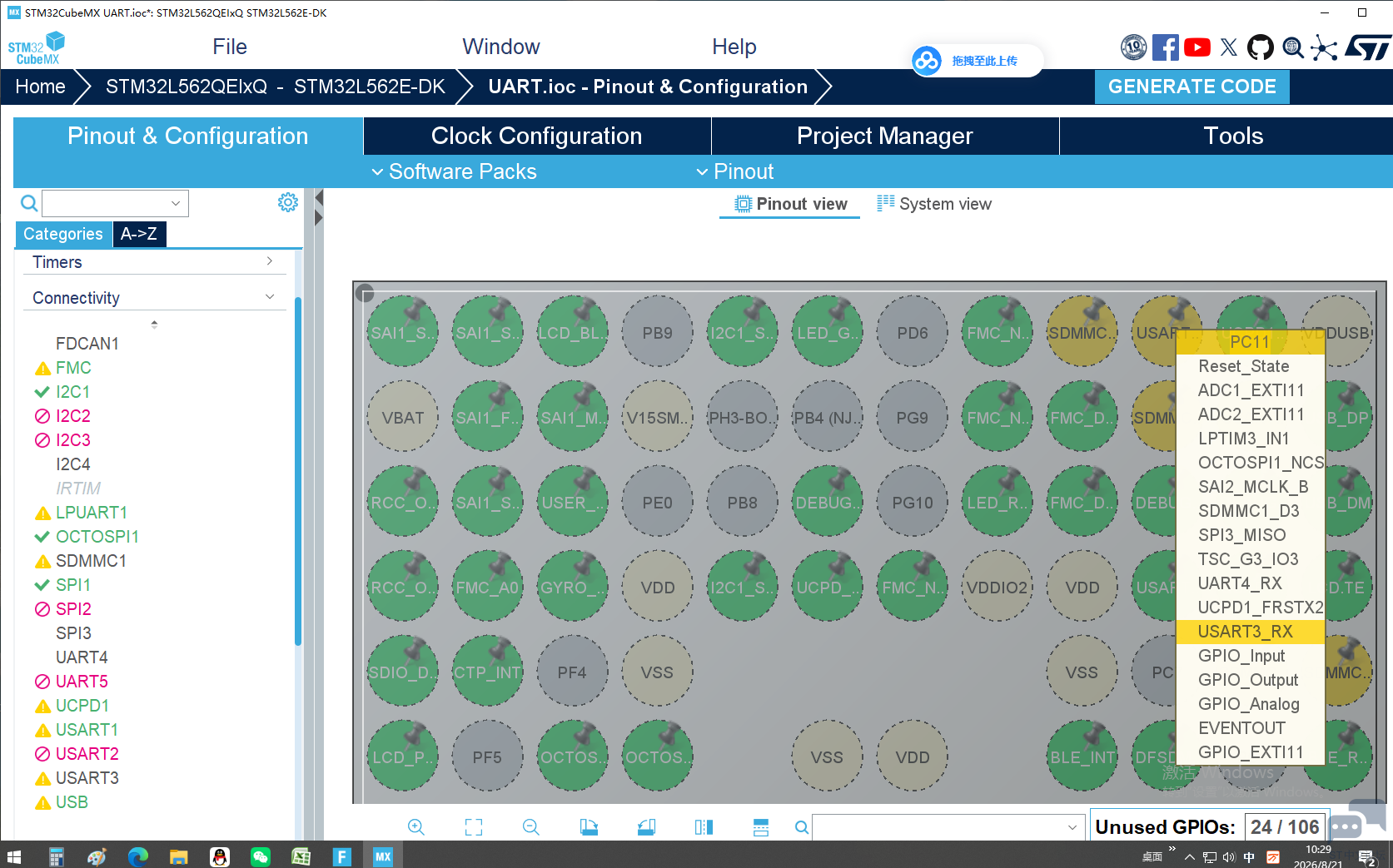
Task: Switch to System view
Action: (934, 204)
